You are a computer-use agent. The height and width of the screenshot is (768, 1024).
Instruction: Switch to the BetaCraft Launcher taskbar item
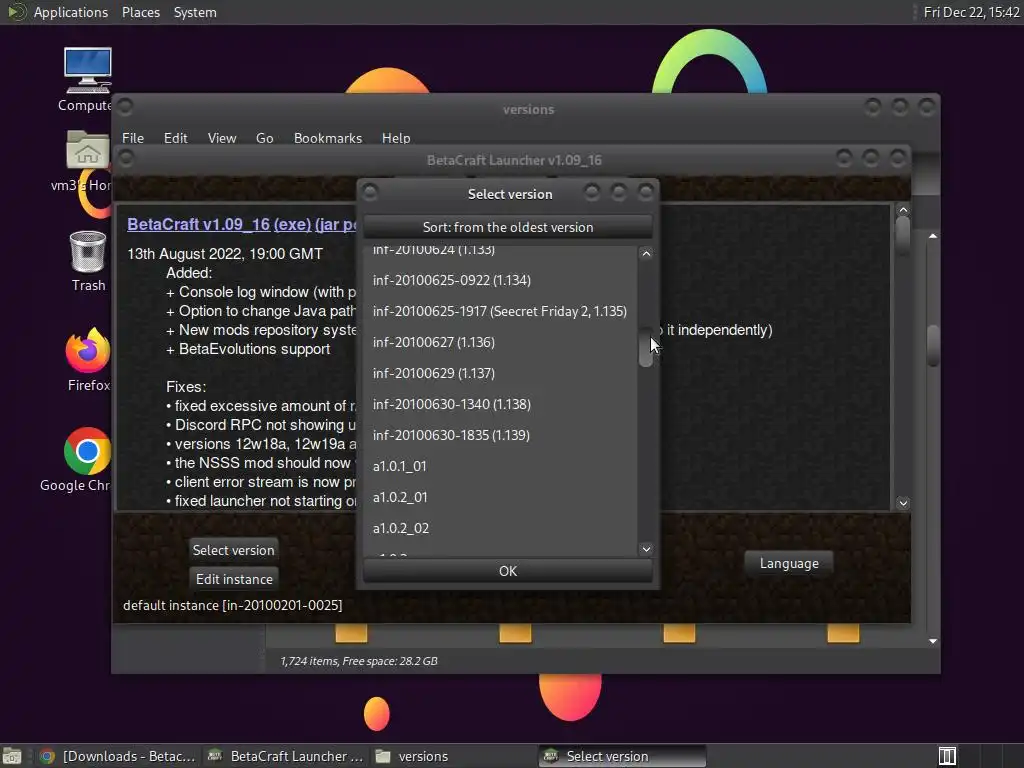[285, 756]
